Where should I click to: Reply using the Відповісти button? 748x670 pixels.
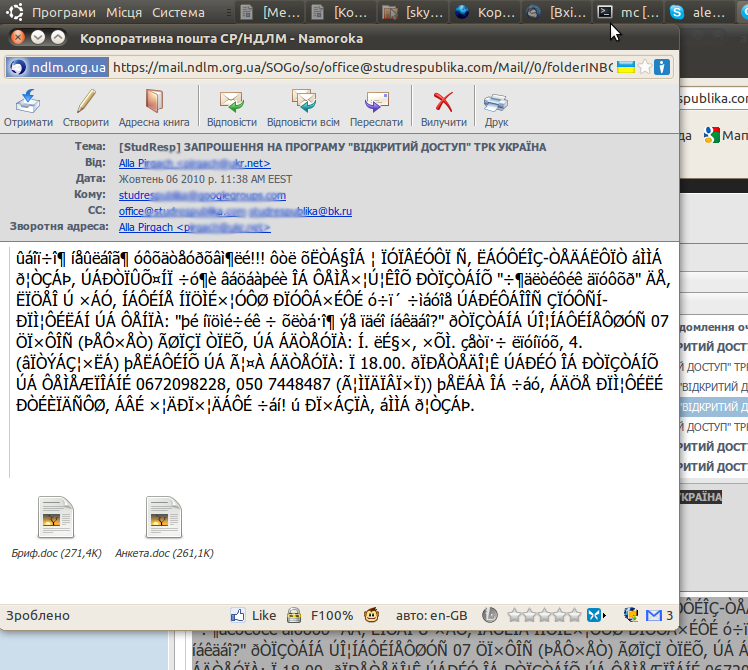click(231, 107)
